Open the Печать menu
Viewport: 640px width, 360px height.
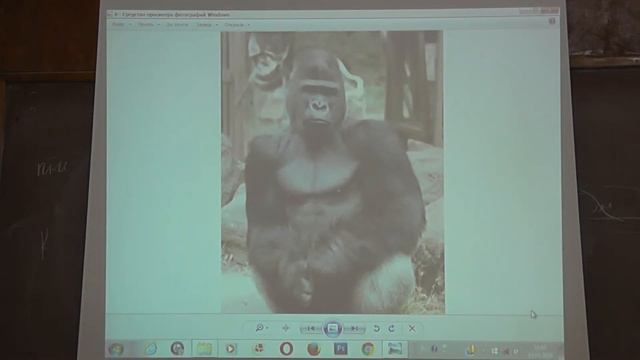(148, 24)
